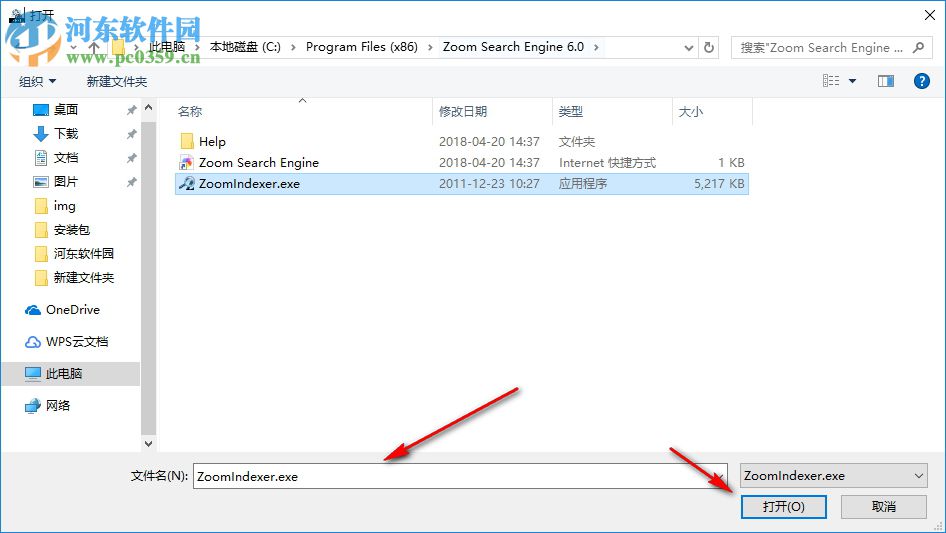Click the img folder icon
946x533 pixels.
(x=41, y=206)
